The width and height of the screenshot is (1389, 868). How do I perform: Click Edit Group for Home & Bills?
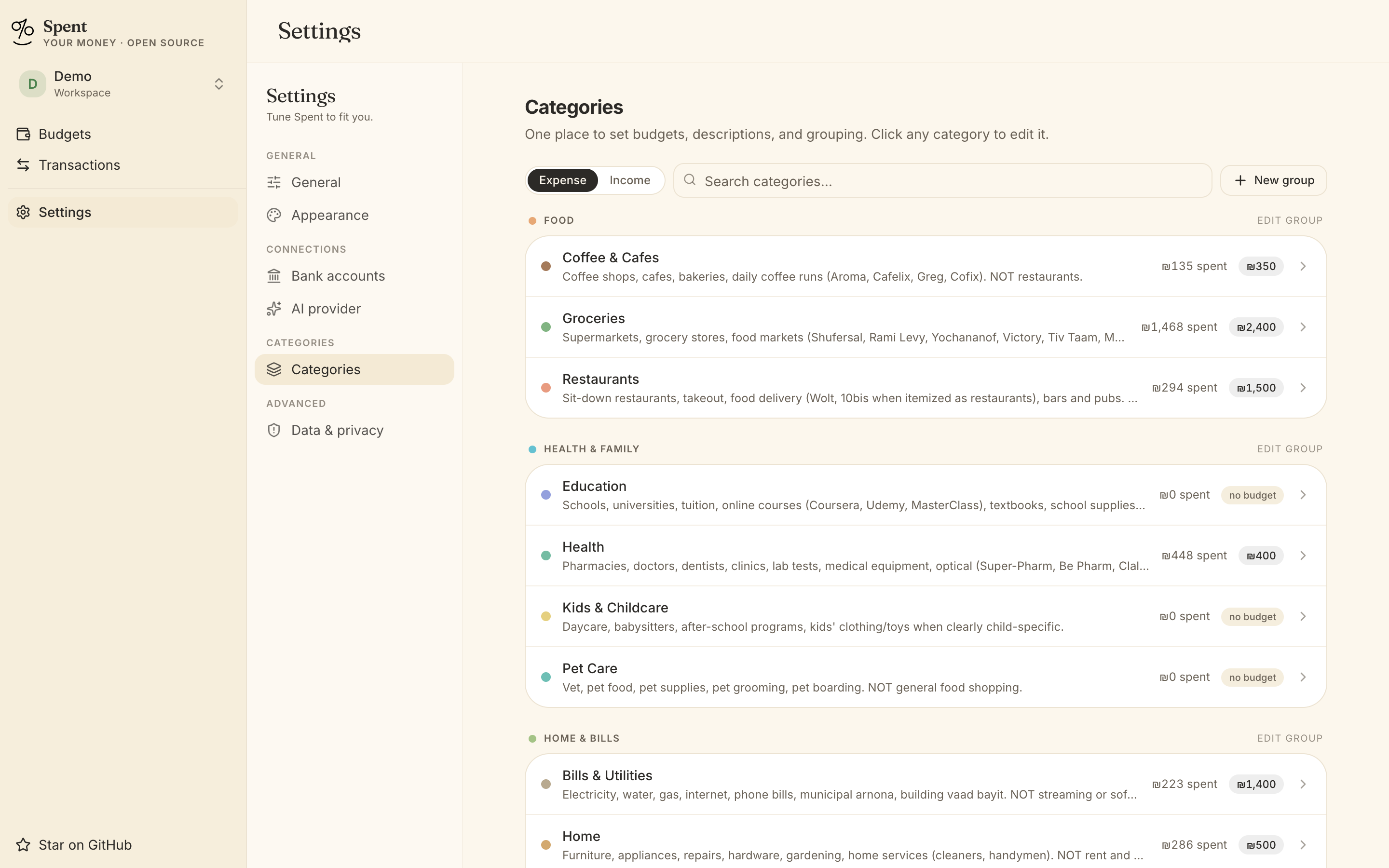tap(1290, 738)
